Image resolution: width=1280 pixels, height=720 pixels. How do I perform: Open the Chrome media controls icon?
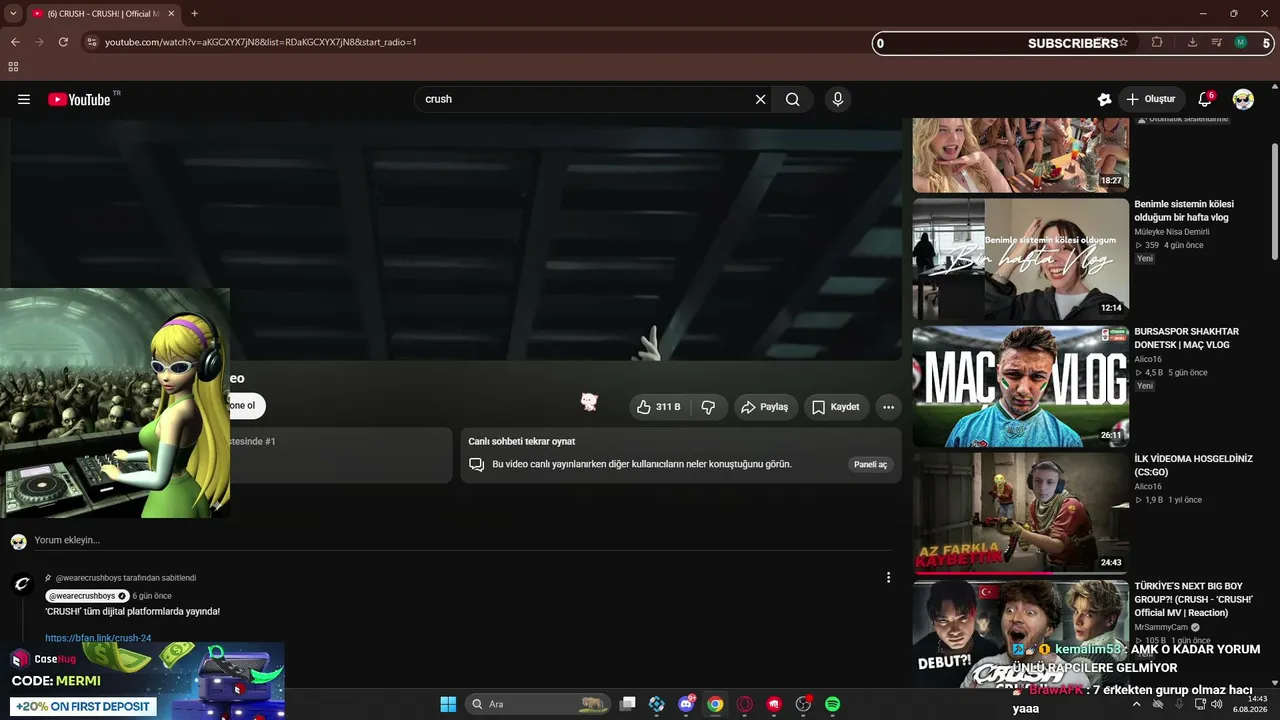1216,42
